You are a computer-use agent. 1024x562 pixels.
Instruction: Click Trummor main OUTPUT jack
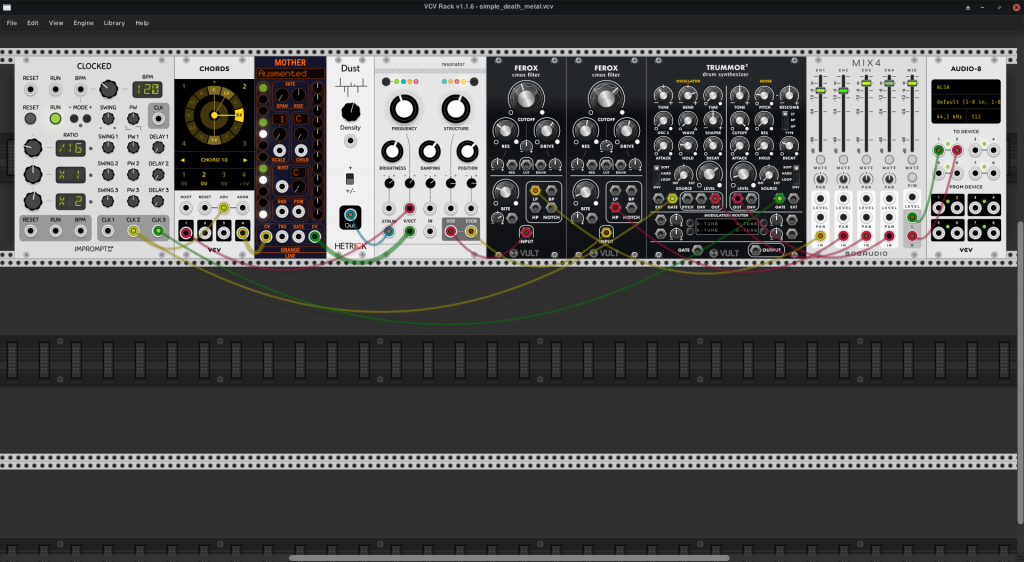pyautogui.click(x=755, y=249)
